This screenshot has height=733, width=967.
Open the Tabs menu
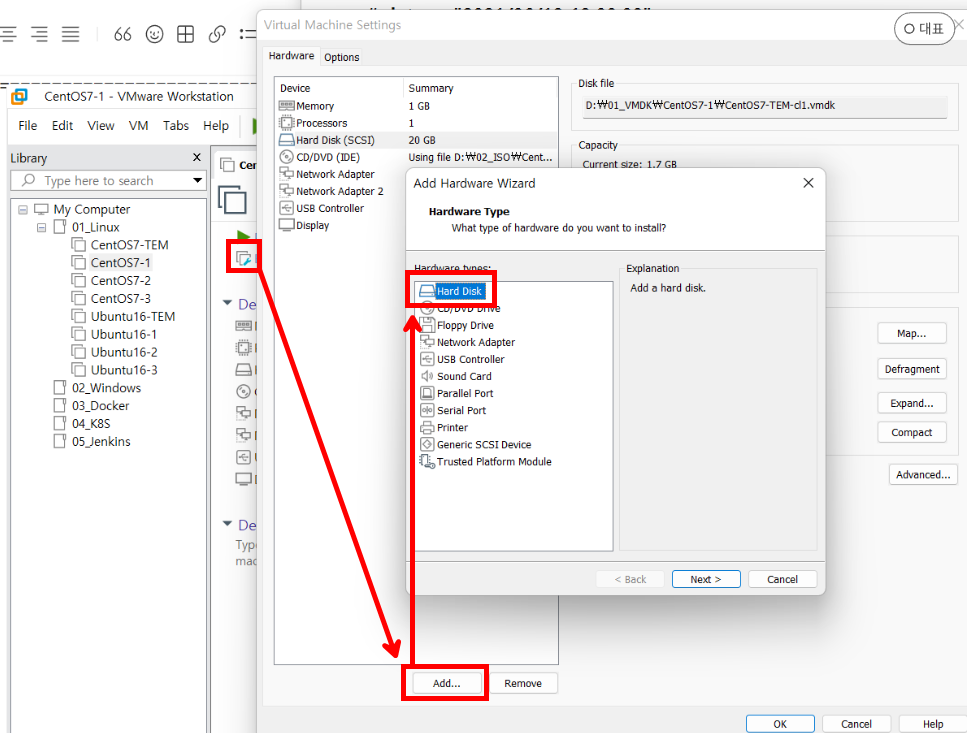(x=176, y=126)
